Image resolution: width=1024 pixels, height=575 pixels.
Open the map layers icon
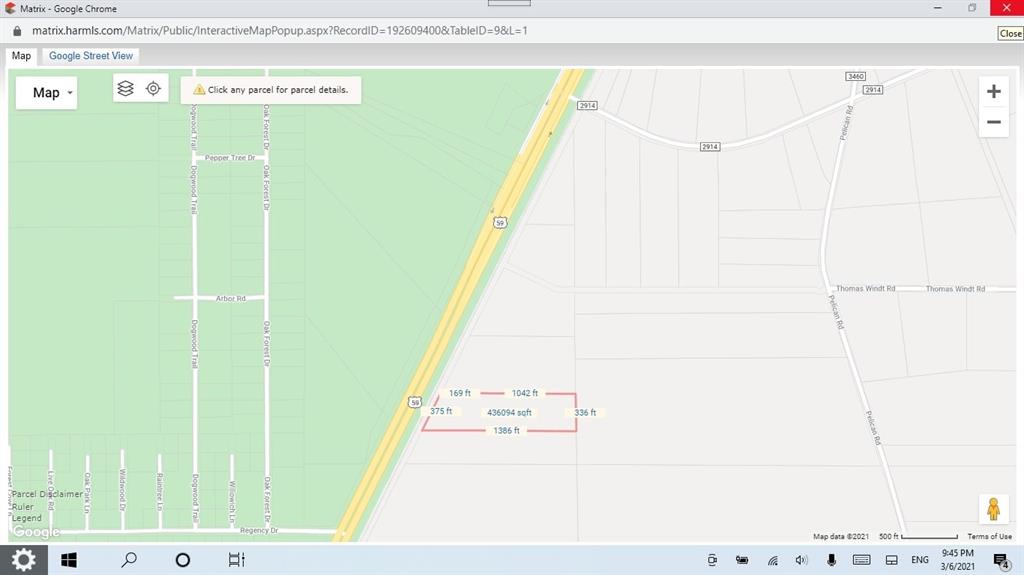point(125,89)
